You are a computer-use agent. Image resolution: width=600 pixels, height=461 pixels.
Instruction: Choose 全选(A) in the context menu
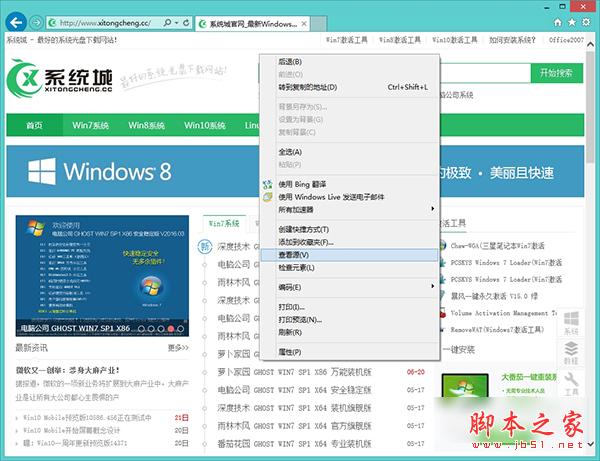click(349, 152)
